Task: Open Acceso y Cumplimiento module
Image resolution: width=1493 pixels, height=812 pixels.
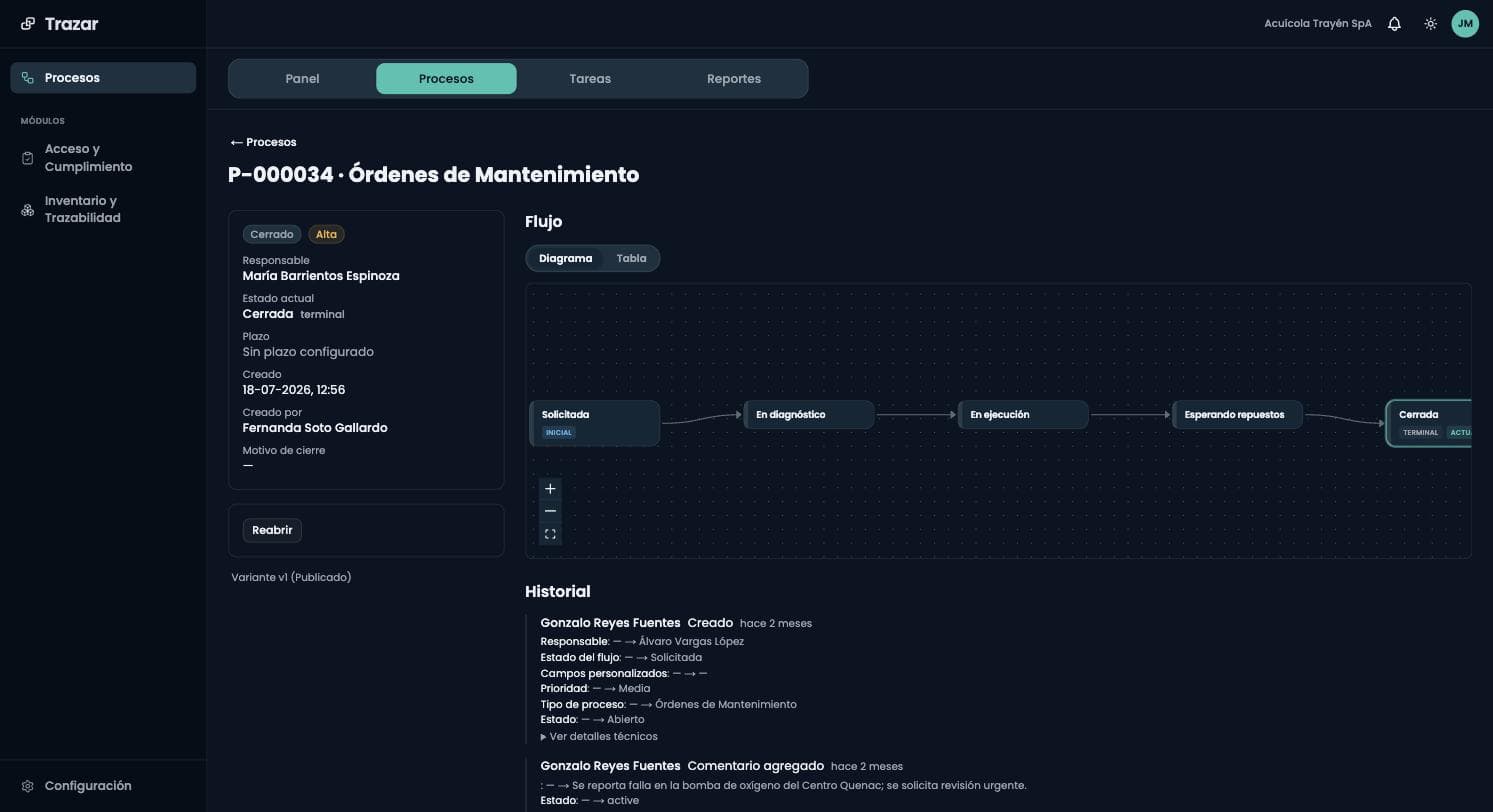Action: 103,158
